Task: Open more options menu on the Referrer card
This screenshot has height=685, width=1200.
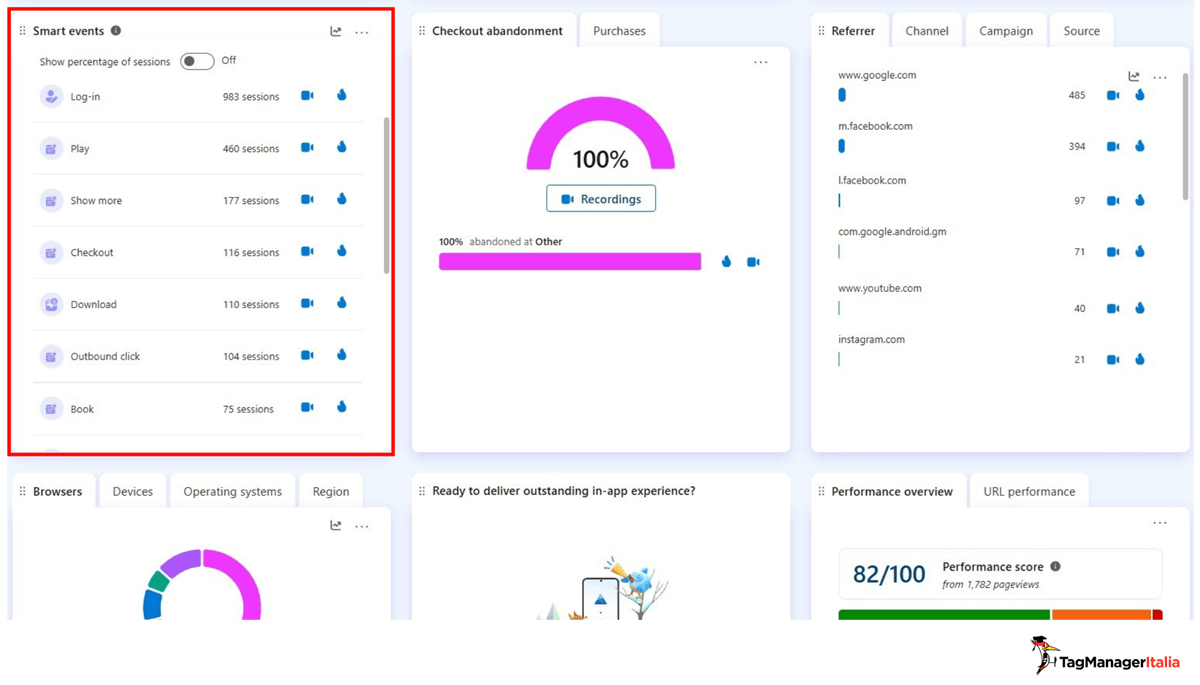Action: [x=1160, y=76]
